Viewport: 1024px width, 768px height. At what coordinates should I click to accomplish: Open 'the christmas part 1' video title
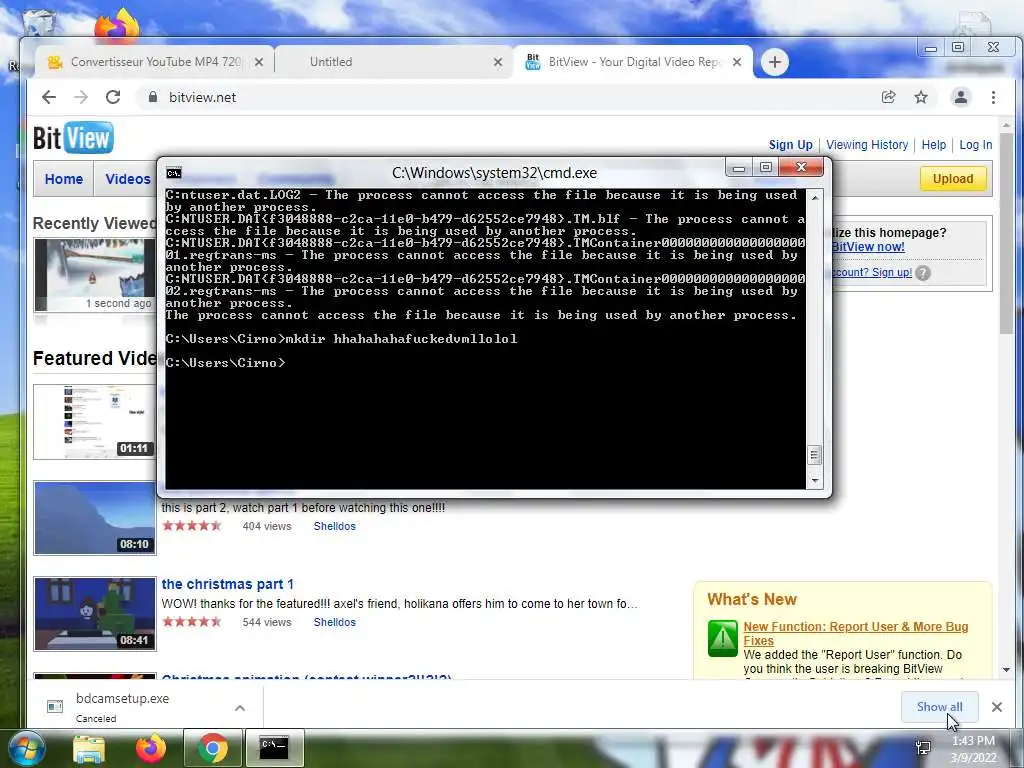[x=227, y=584]
